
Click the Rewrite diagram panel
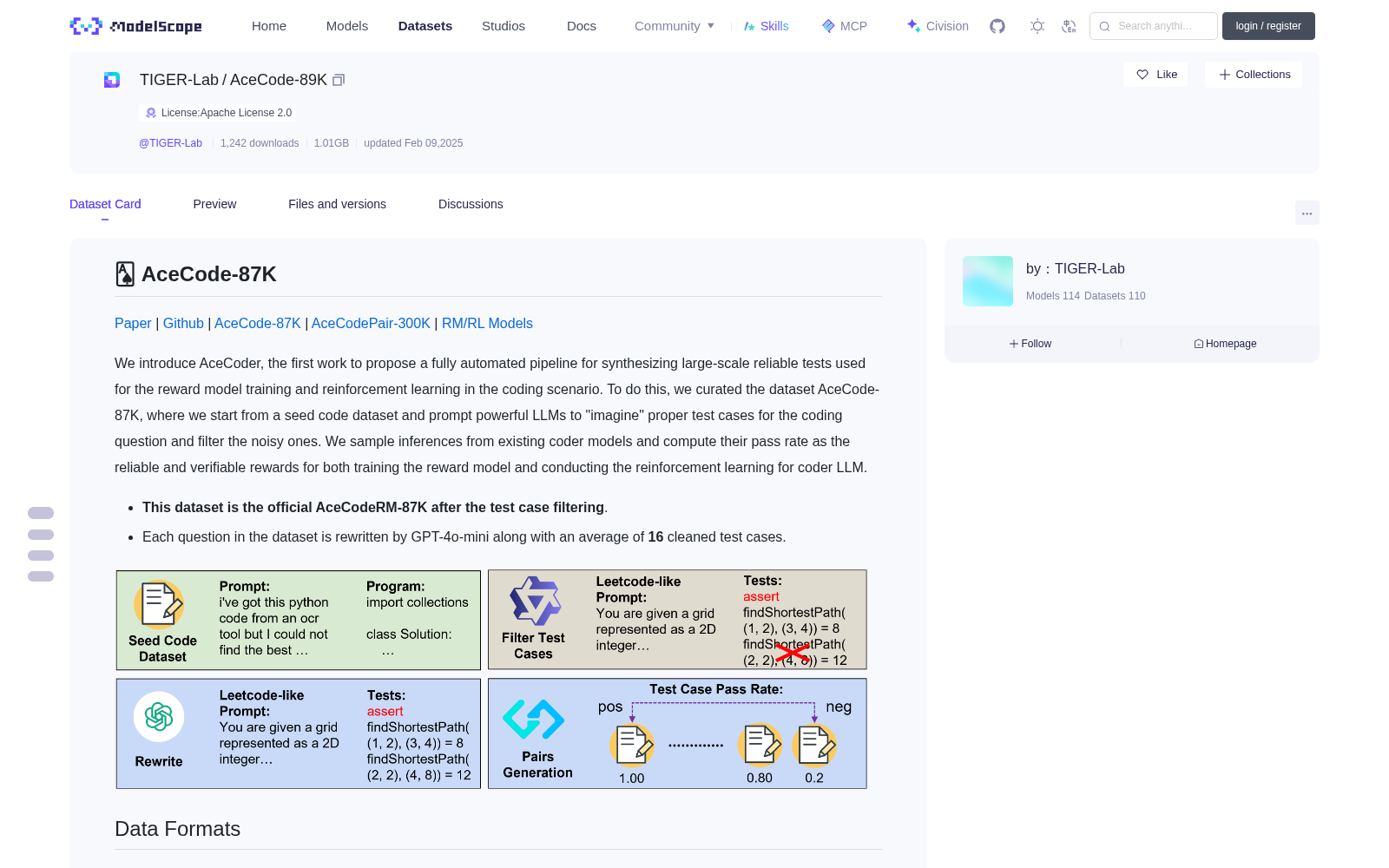pos(299,733)
